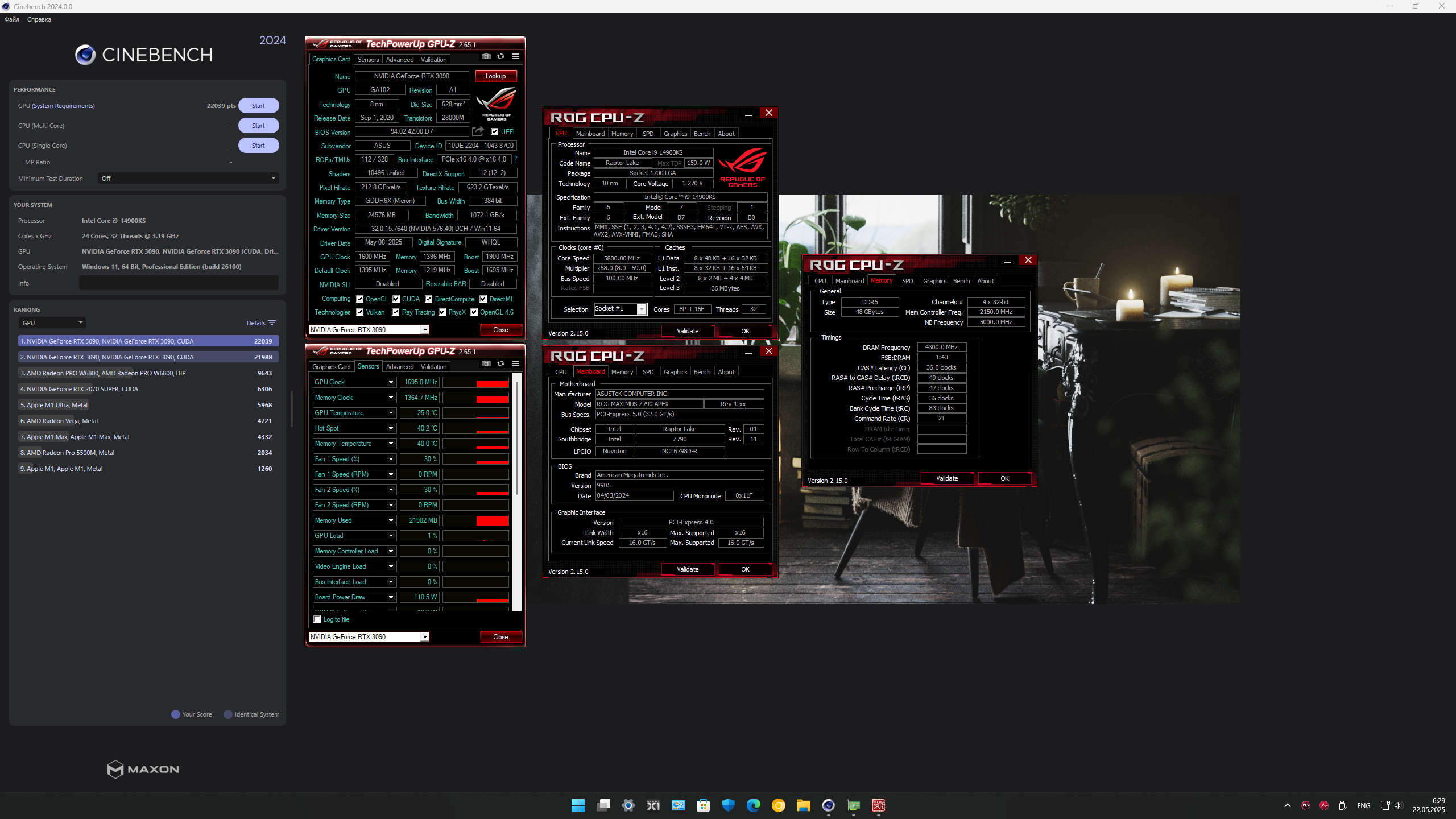Open hamburger menu in upper GPU-Z window

coord(515,56)
